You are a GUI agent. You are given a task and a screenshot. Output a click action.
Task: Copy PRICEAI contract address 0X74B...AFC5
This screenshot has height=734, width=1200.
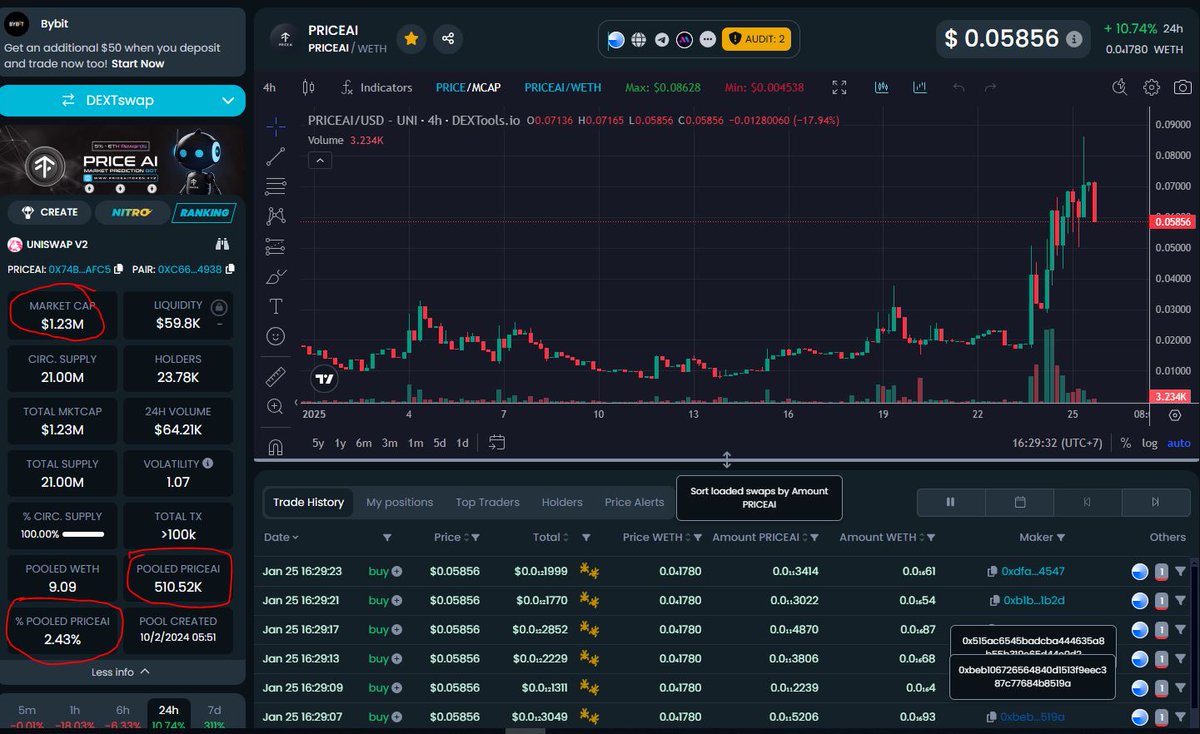tap(119, 269)
